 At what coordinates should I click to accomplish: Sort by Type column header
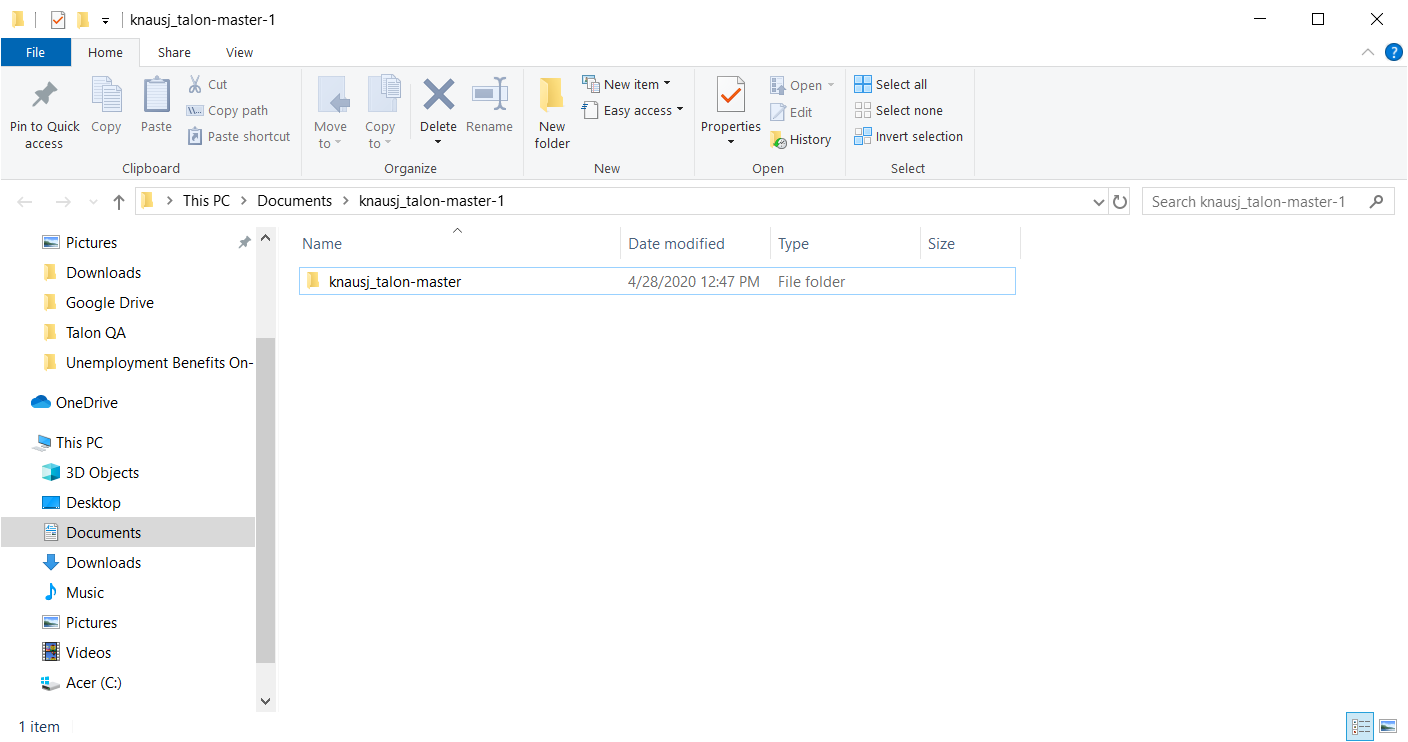(x=845, y=244)
